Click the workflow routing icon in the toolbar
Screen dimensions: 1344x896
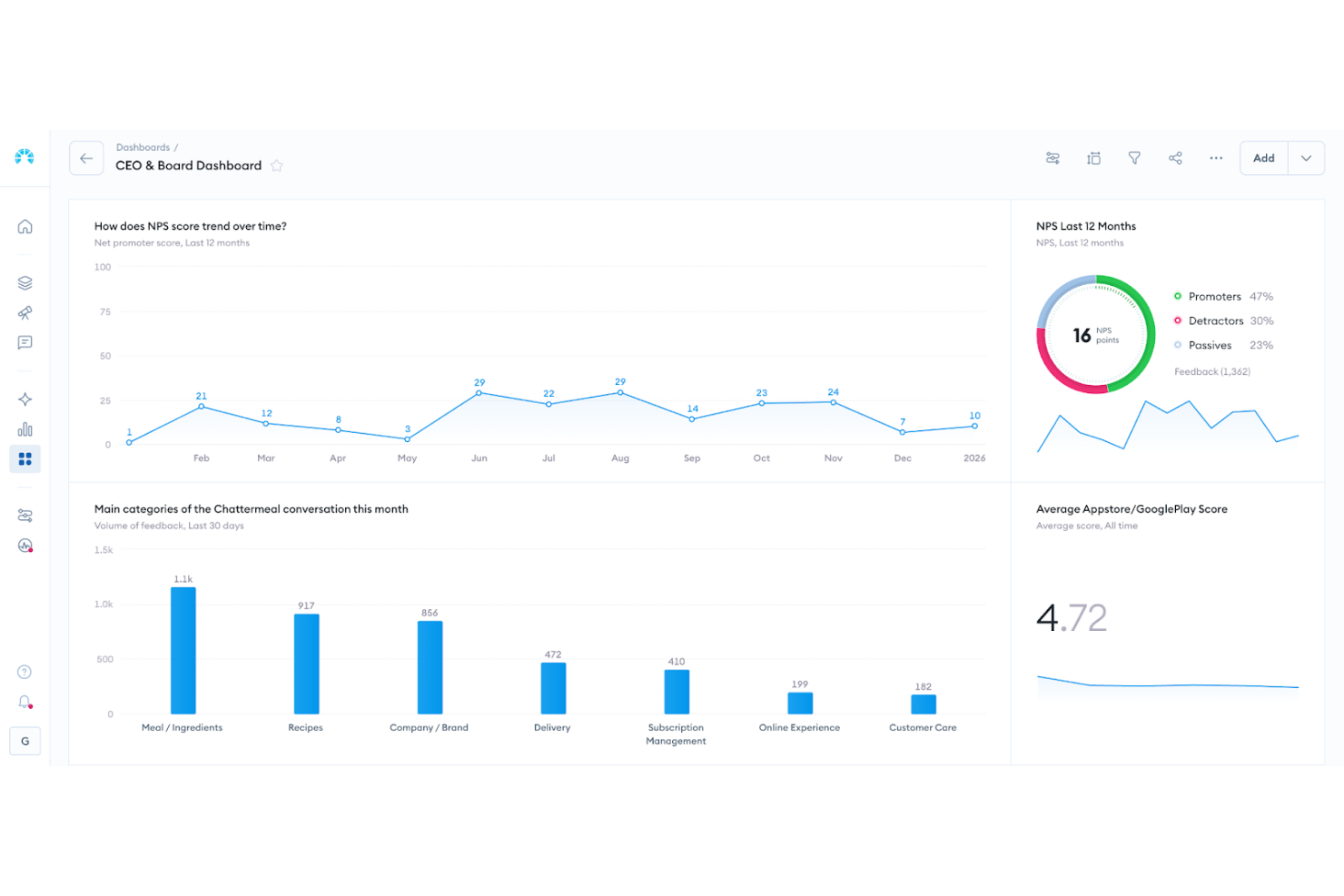(x=1052, y=158)
